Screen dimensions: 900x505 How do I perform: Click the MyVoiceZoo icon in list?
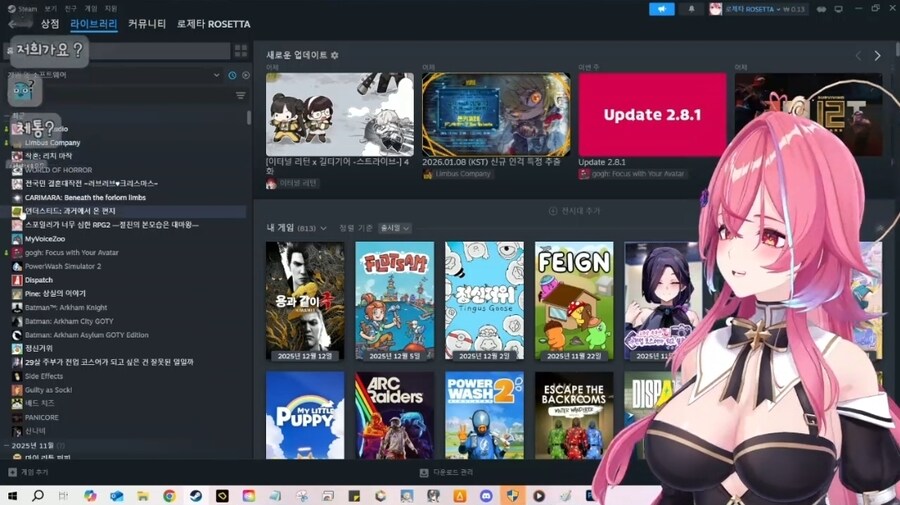pos(17,239)
